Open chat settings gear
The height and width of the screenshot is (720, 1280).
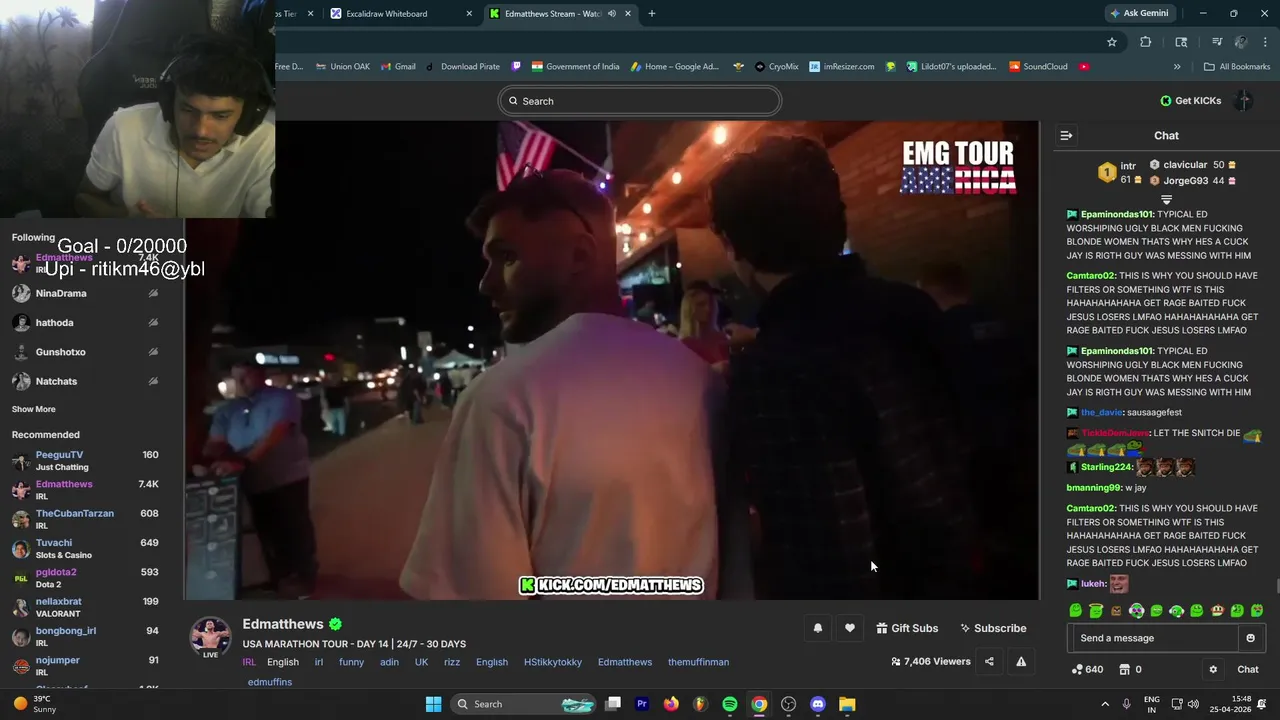coord(1213,669)
